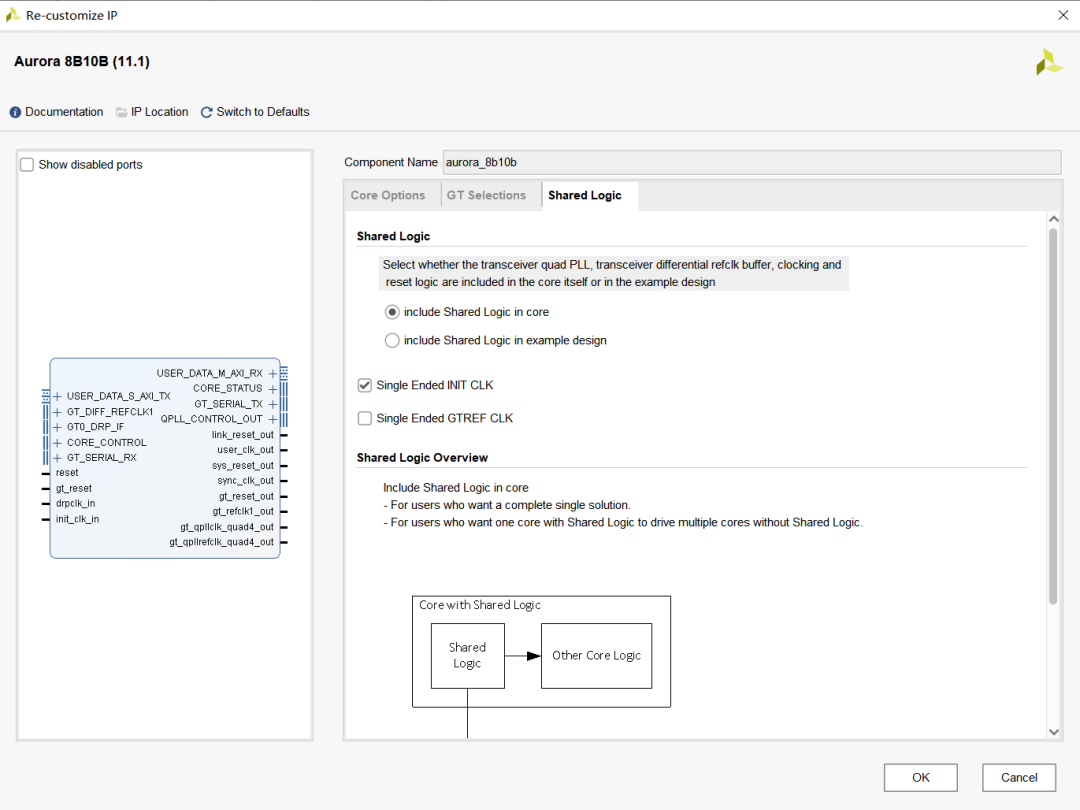The width and height of the screenshot is (1080, 810).
Task: Click the Vivado logo in the title bar
Action: click(12, 14)
